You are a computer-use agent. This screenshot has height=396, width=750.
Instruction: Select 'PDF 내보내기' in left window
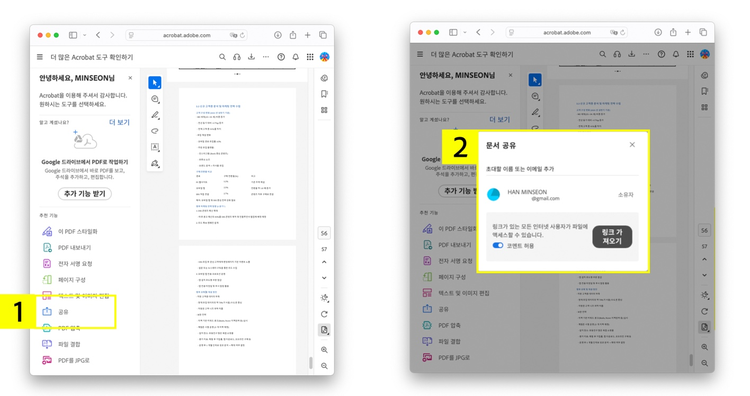coord(67,248)
